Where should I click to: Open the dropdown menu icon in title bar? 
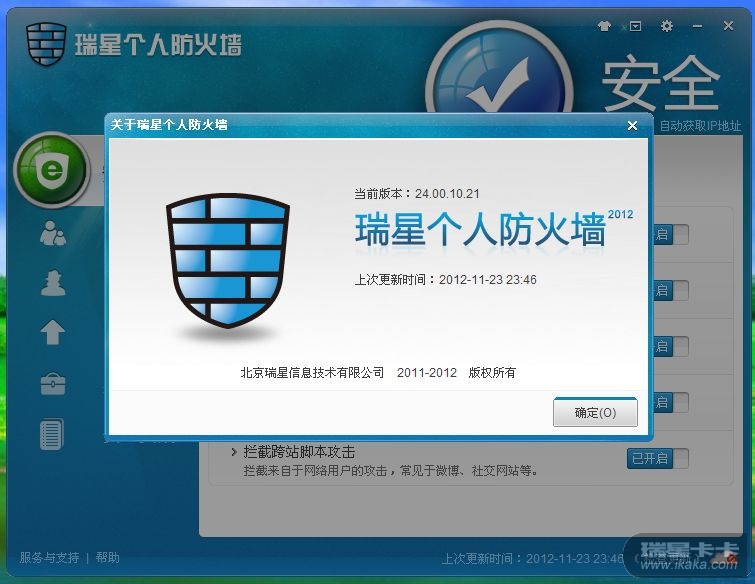click(x=636, y=26)
